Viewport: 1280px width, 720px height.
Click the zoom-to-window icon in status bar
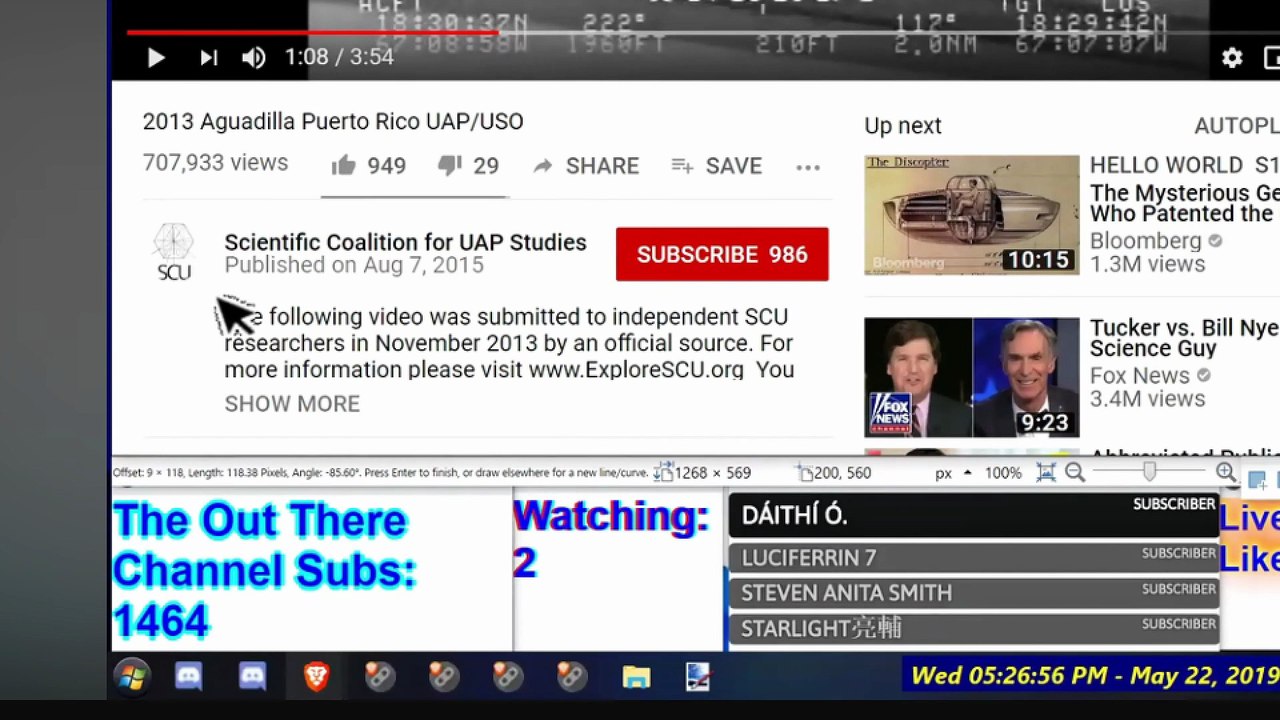(x=1046, y=473)
